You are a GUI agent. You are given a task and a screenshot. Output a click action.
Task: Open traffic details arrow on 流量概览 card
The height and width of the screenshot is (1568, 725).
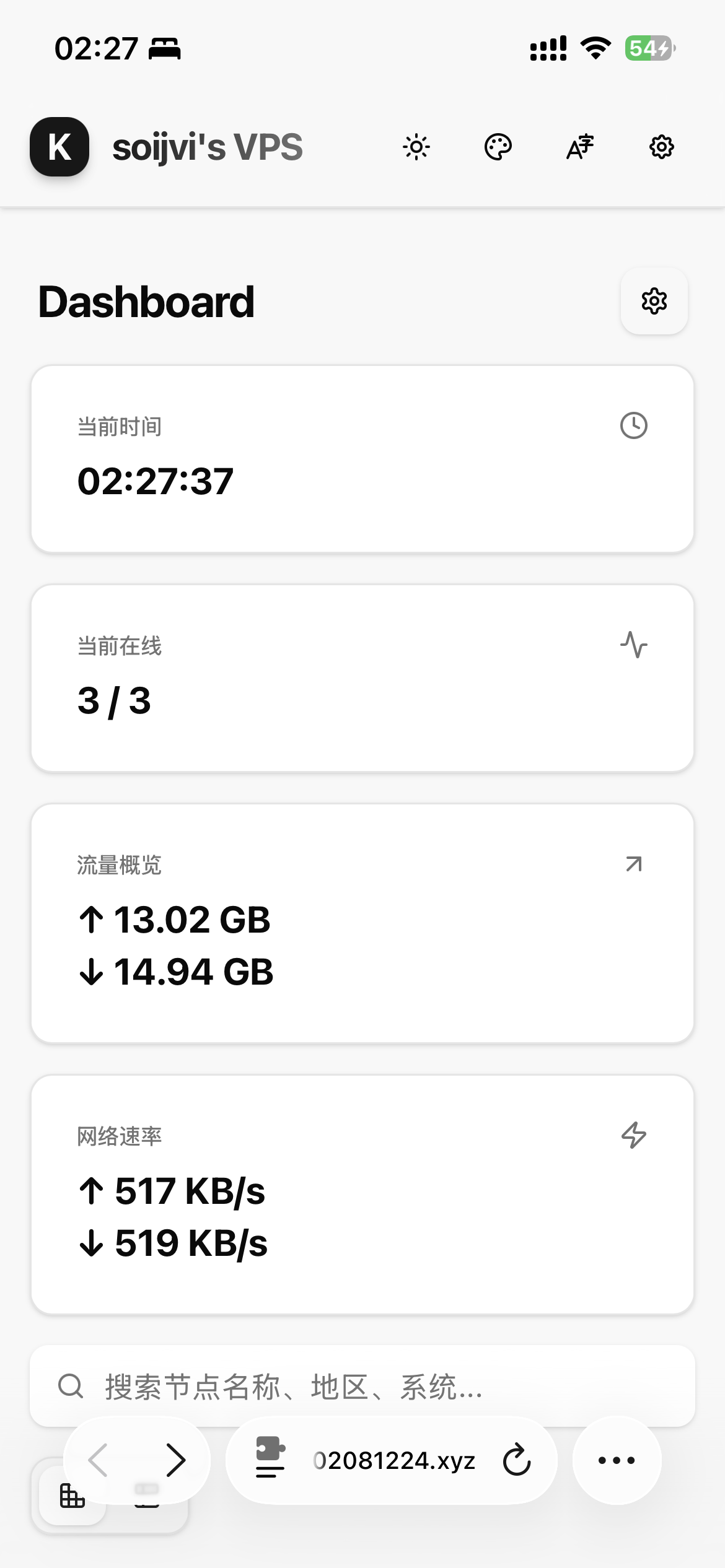[x=633, y=864]
